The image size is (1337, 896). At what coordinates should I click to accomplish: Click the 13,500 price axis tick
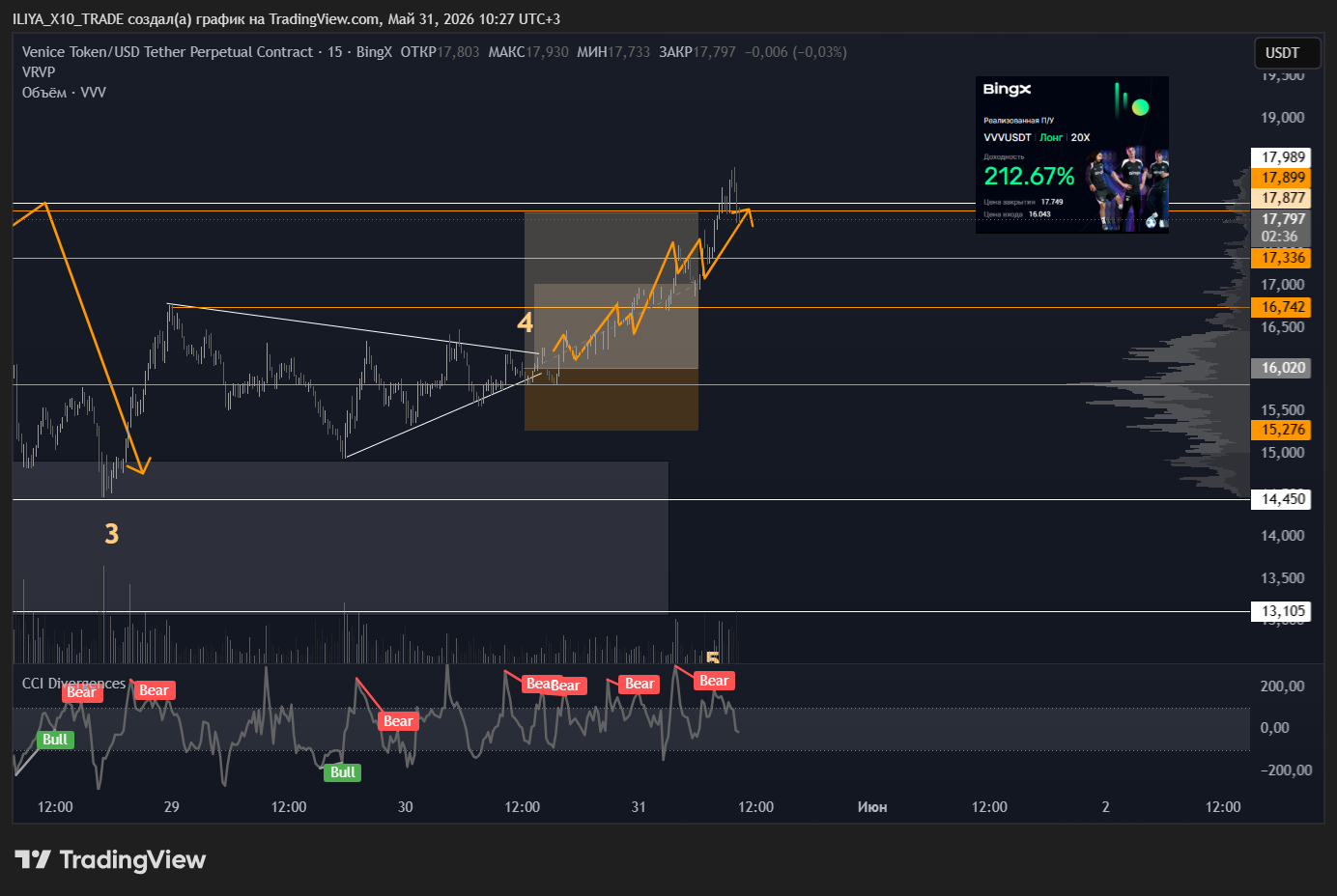(x=1282, y=578)
